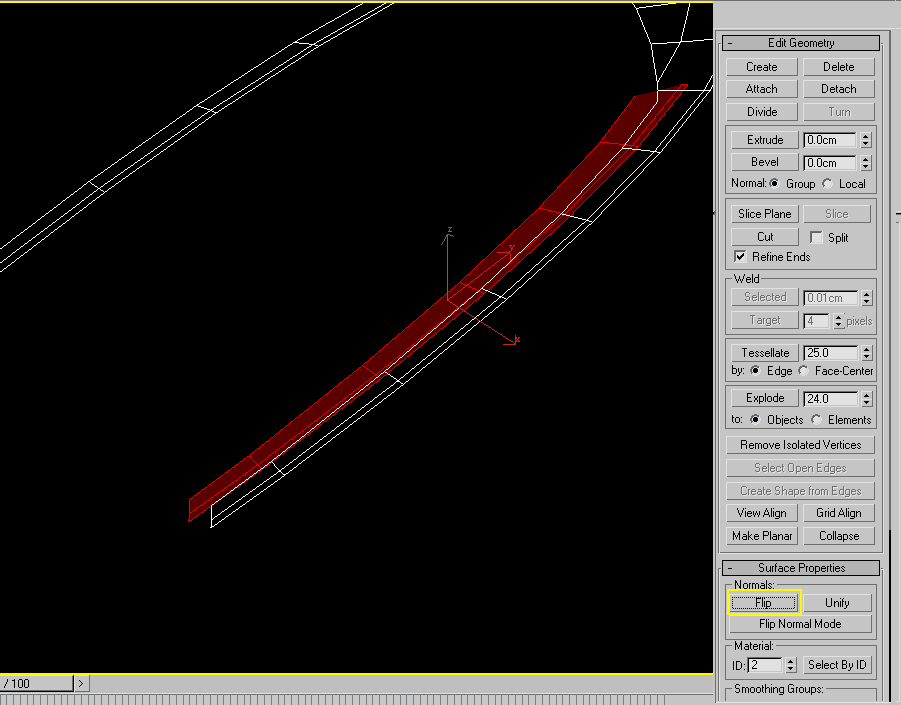
Task: Click the Tessellate button
Action: click(765, 353)
